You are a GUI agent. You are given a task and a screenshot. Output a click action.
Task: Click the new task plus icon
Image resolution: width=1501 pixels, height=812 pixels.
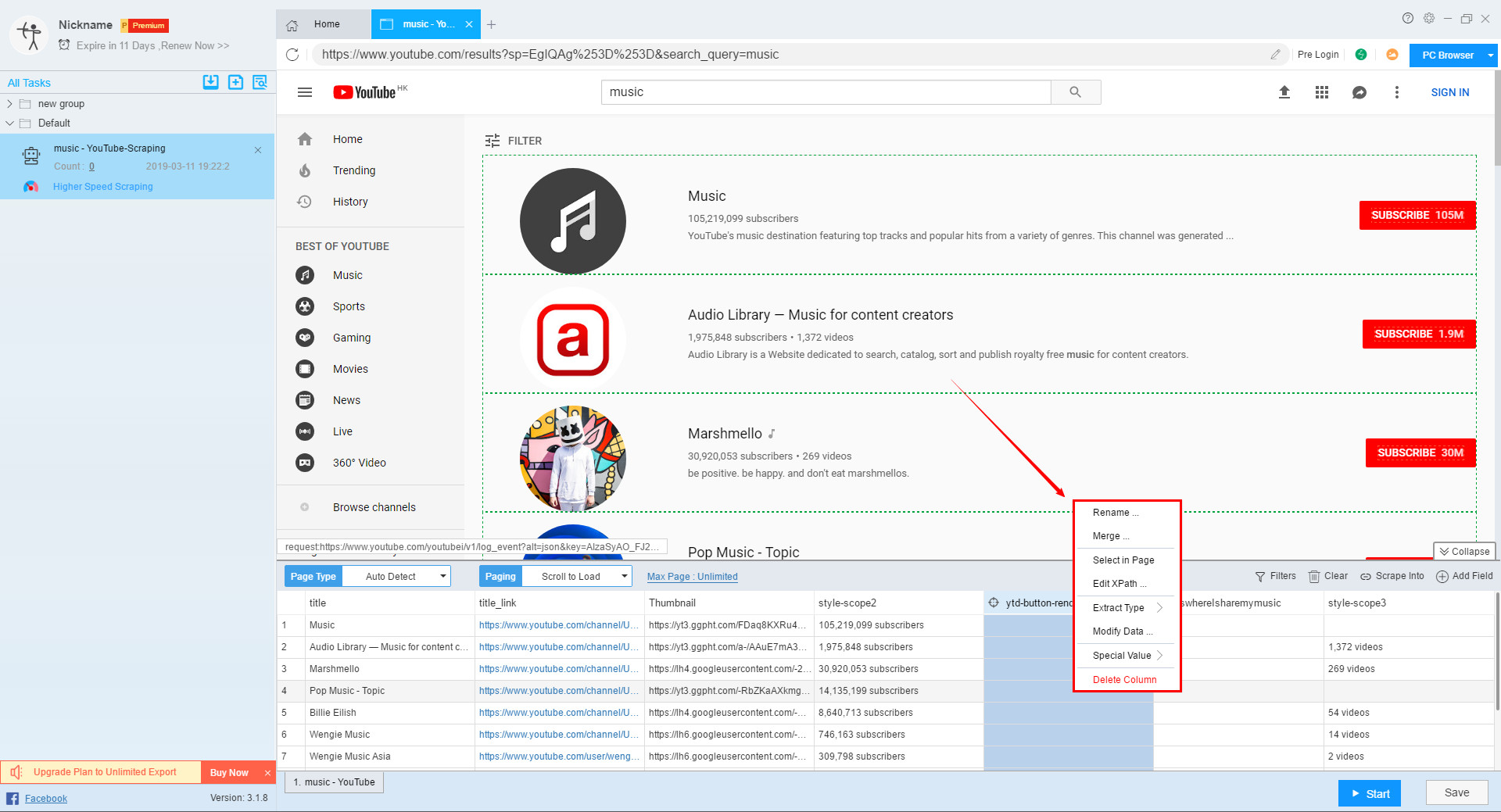click(235, 82)
